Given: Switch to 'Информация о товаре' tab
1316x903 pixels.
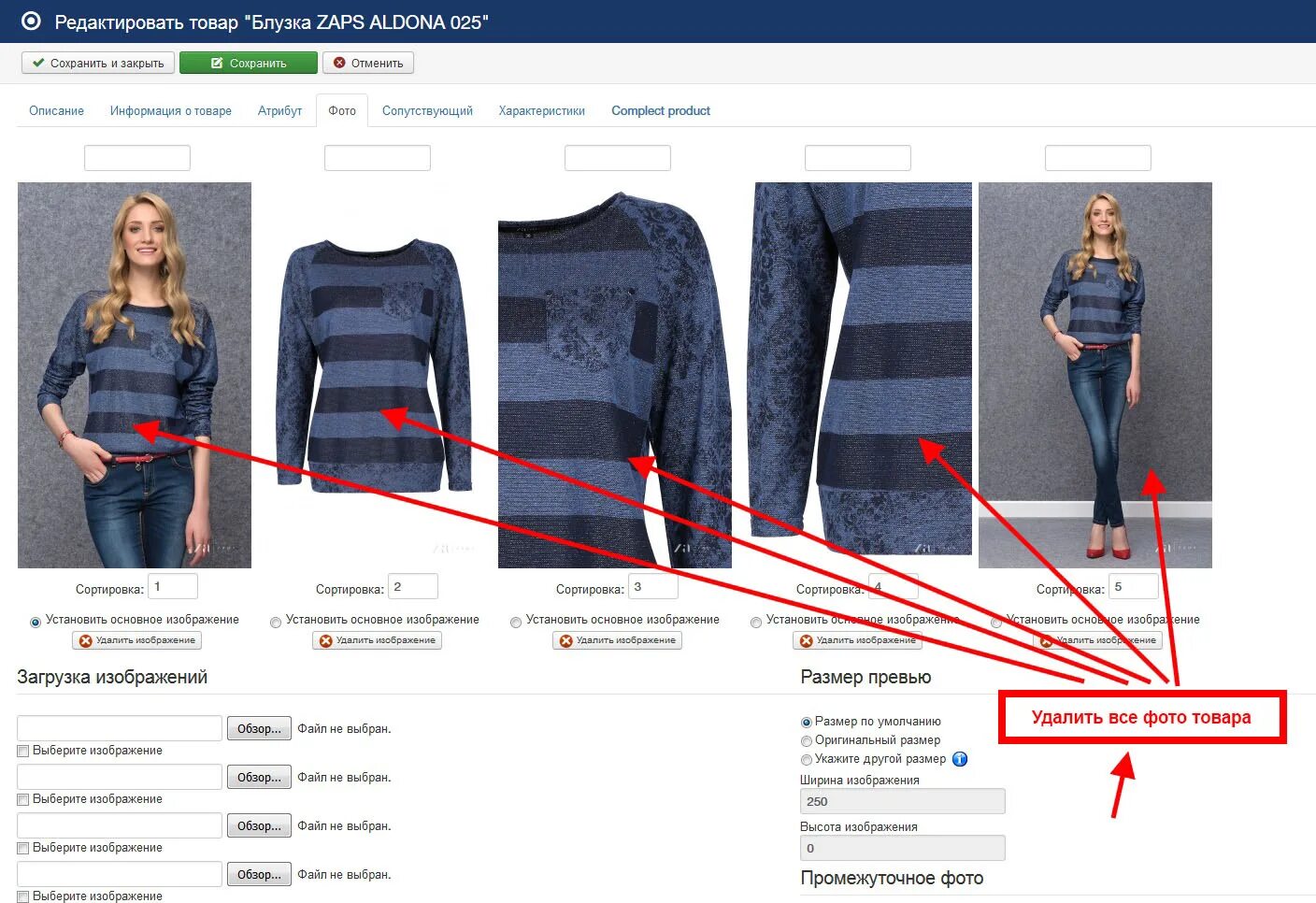Looking at the screenshot, I should 171,110.
